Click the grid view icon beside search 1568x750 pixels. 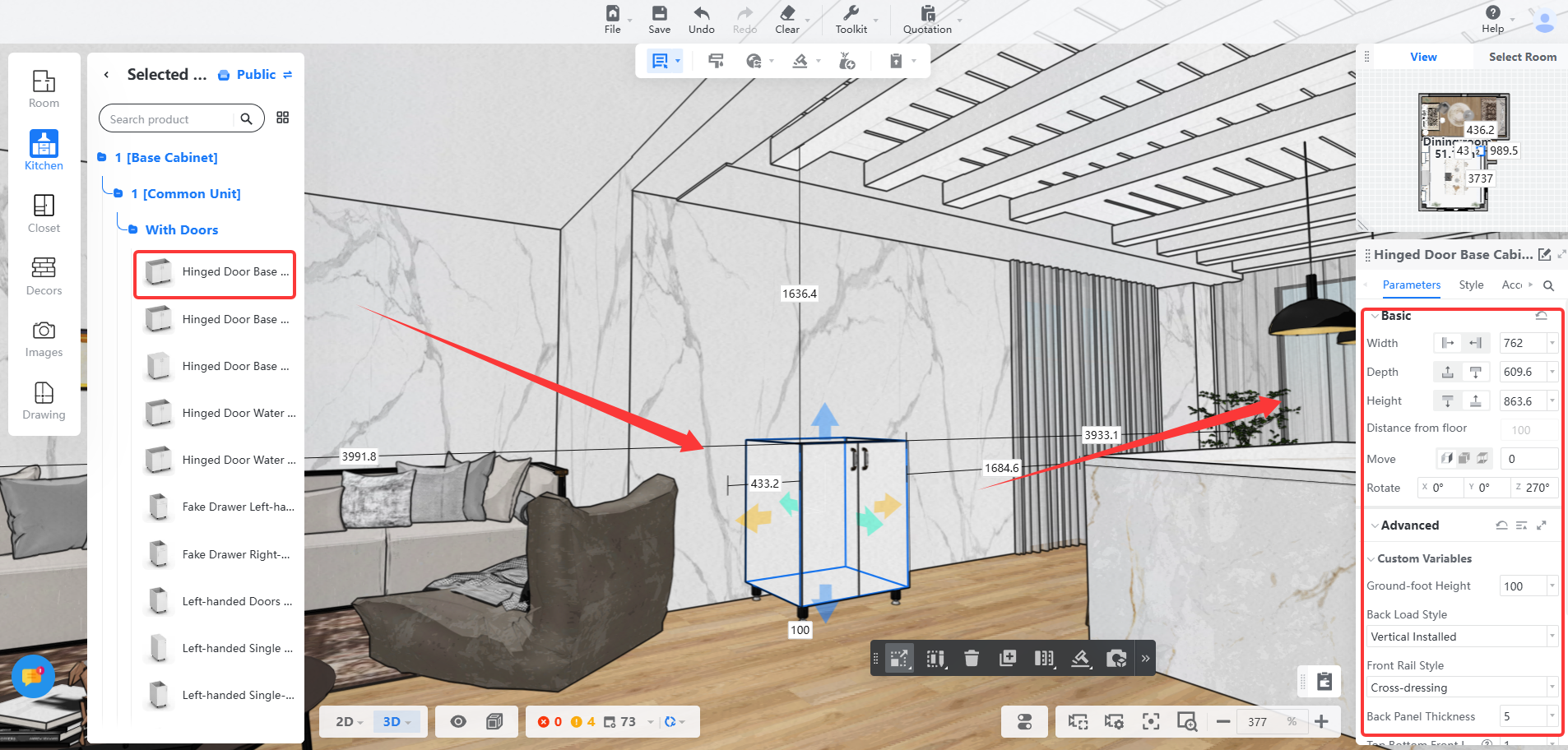(x=283, y=118)
